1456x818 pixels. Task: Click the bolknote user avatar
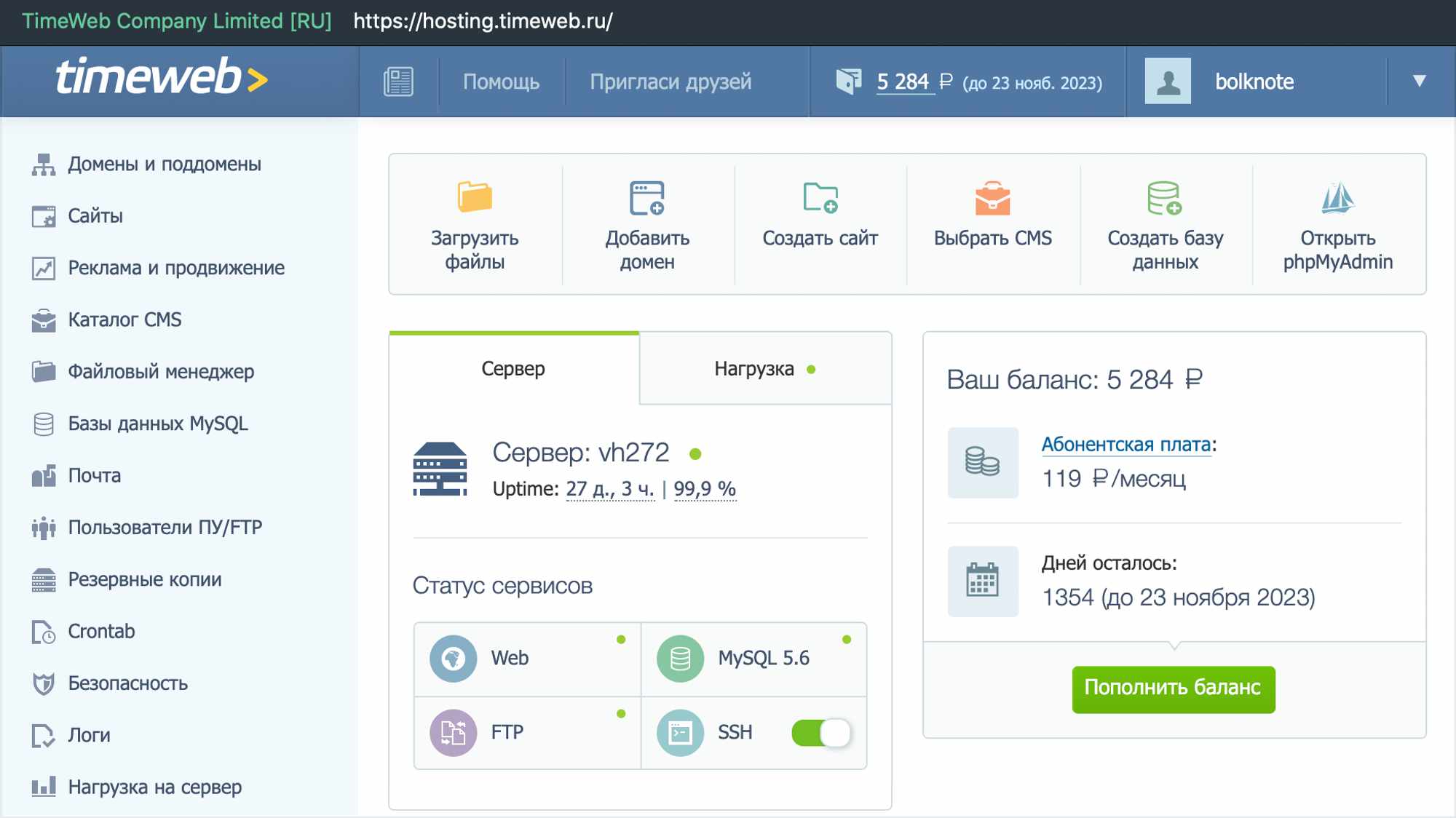(1168, 81)
